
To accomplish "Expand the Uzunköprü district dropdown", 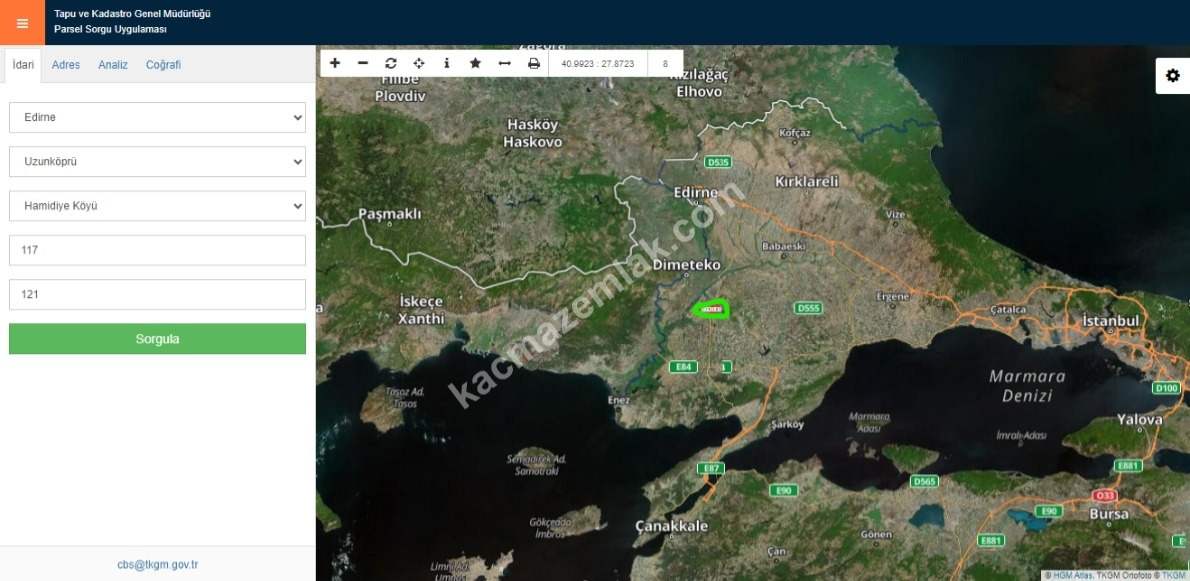I will tap(157, 161).
